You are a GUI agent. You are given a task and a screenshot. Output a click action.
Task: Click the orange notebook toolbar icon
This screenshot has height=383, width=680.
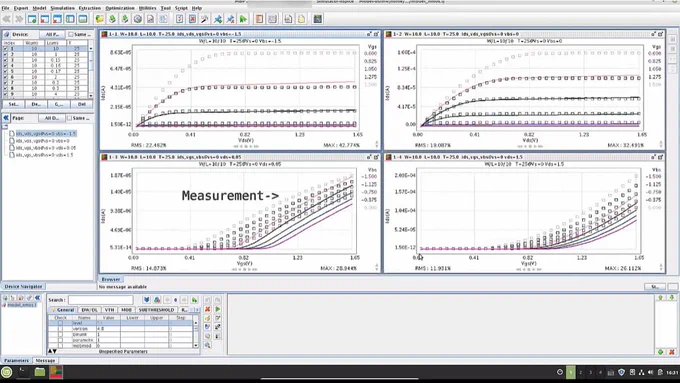click(259, 19)
